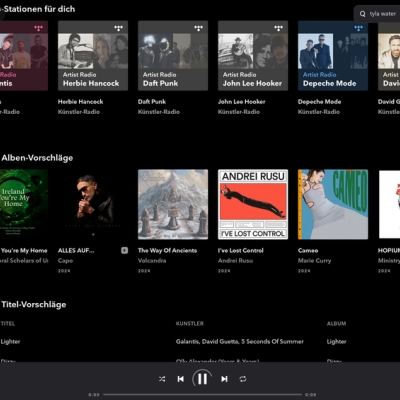Open Cameo album cover
400x400 pixels.
(333, 204)
